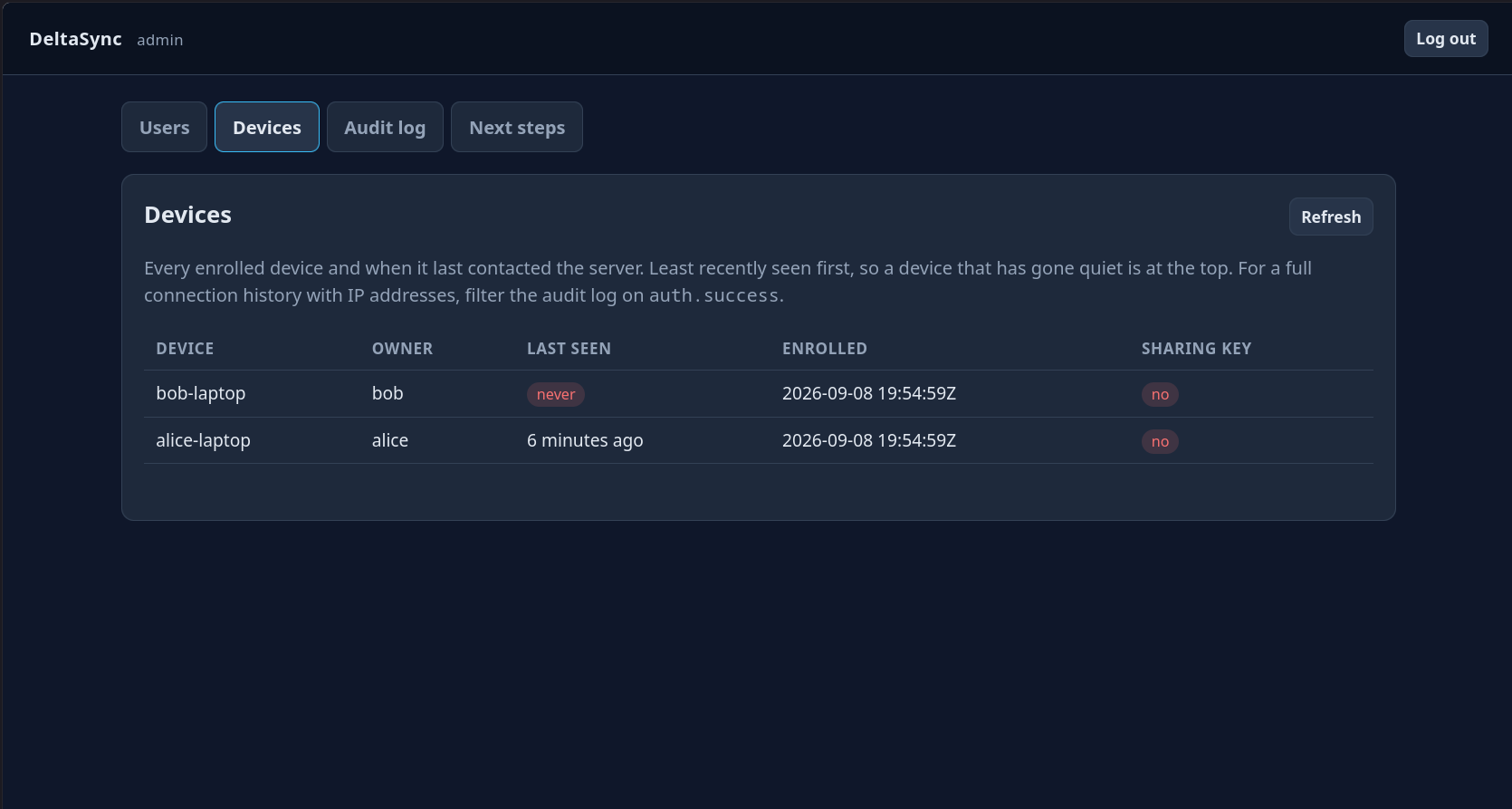Click the DeltaSync brand title
This screenshot has width=1512, height=809.
pyautogui.click(x=76, y=39)
